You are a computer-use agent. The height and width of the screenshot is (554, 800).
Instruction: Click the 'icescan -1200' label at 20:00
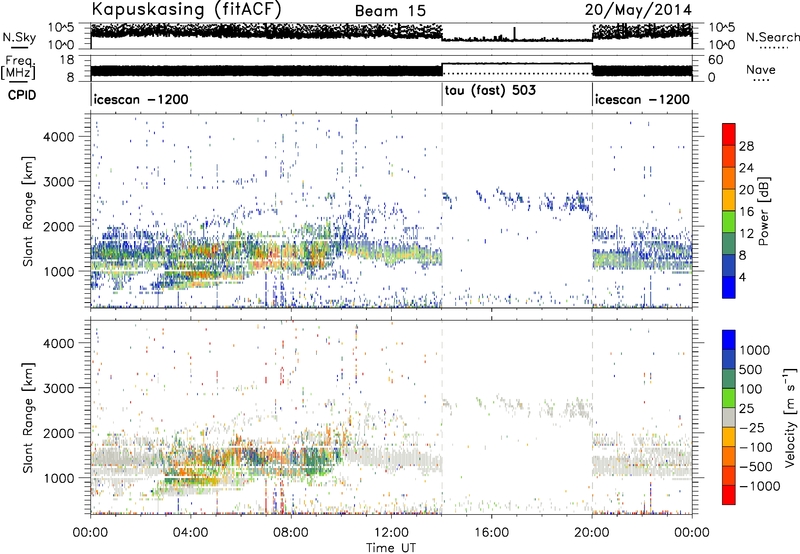pyautogui.click(x=642, y=99)
